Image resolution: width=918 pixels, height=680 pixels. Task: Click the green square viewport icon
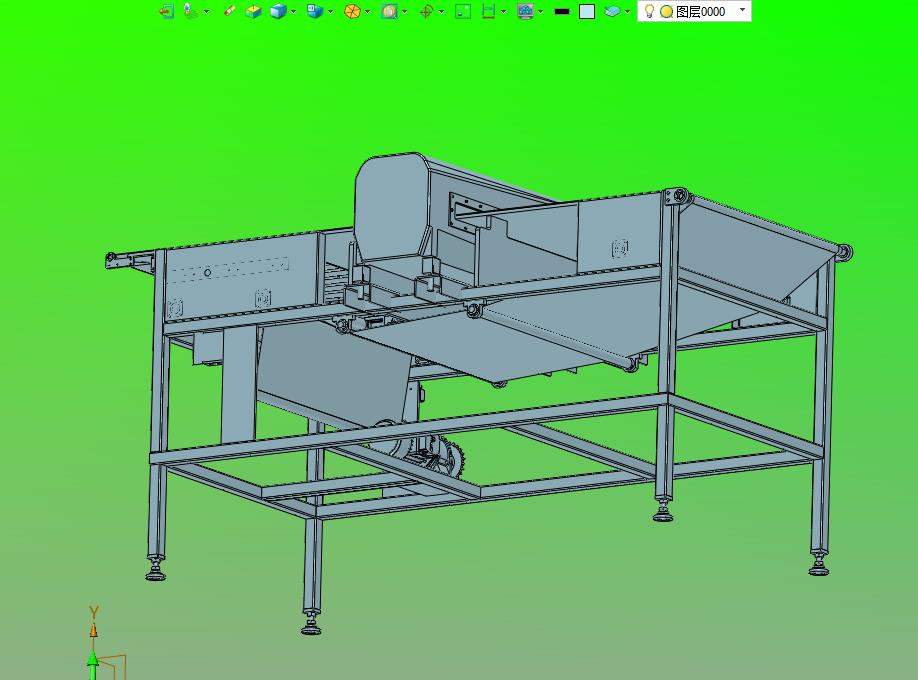click(463, 11)
